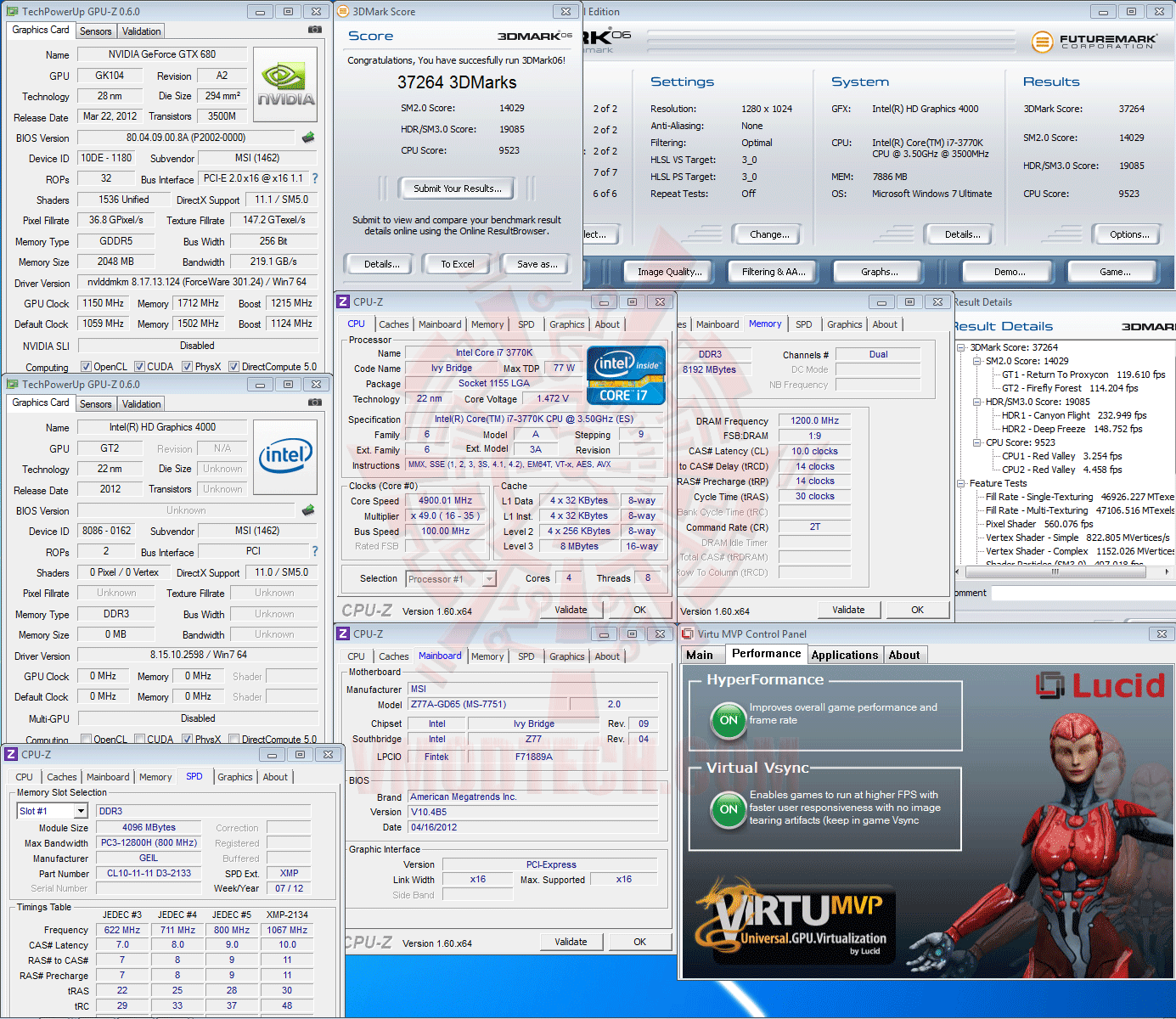Collapse the Feature Tests tree node
Screen dimensions: 1176x1019
click(961, 483)
